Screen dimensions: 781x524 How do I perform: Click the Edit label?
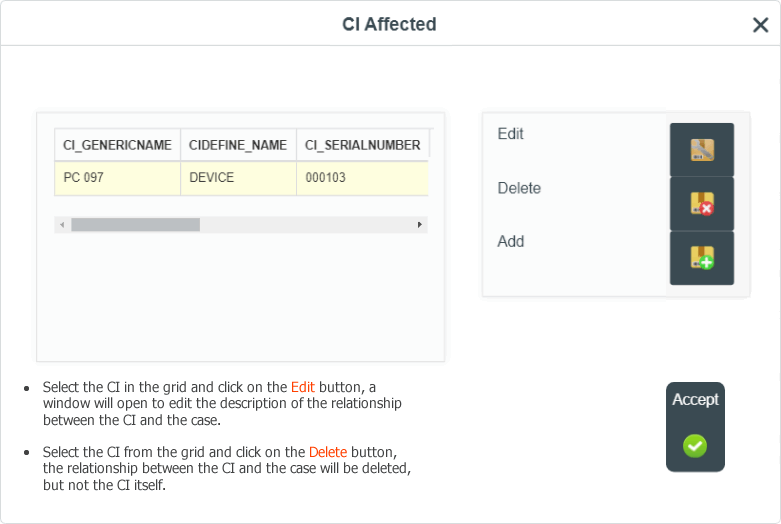coord(511,133)
